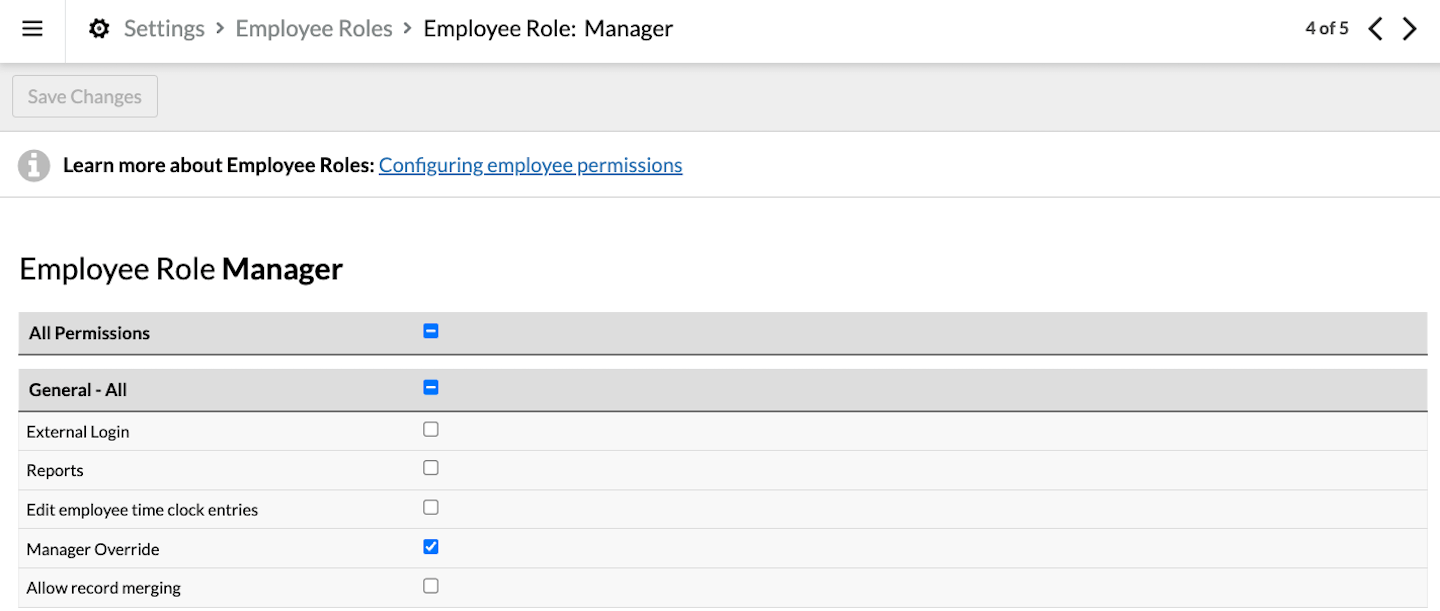Viewport: 1440px width, 611px height.
Task: Click the breadcrumb chevron after Settings
Action: [219, 28]
